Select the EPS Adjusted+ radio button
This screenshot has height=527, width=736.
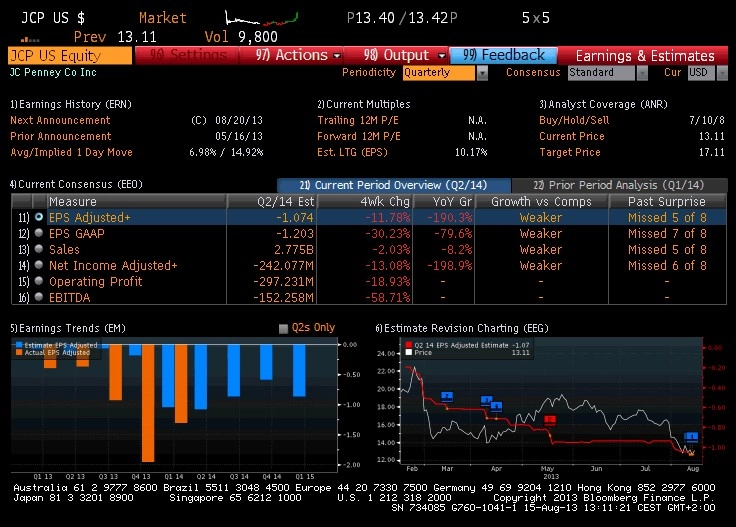point(39,217)
